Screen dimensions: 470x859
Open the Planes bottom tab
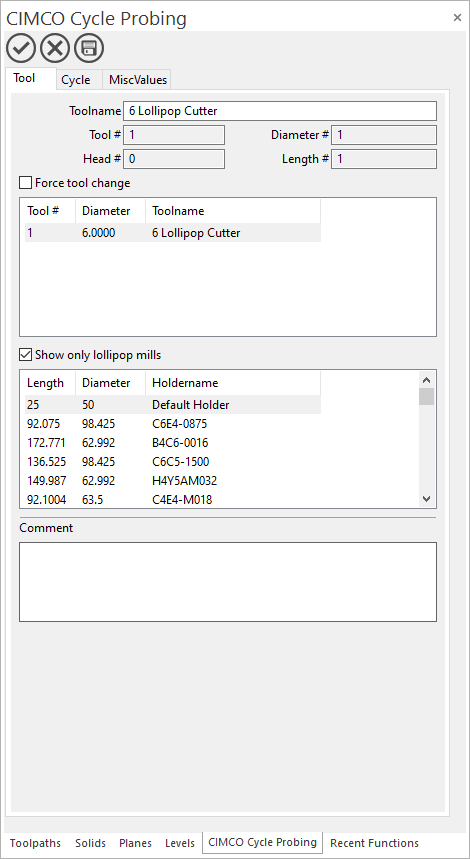pos(135,843)
